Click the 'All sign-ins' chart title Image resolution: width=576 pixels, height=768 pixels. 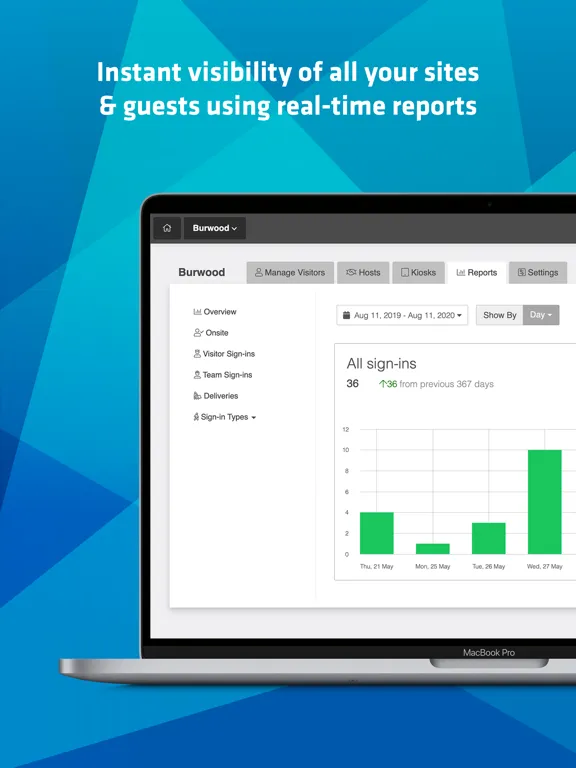click(x=382, y=363)
